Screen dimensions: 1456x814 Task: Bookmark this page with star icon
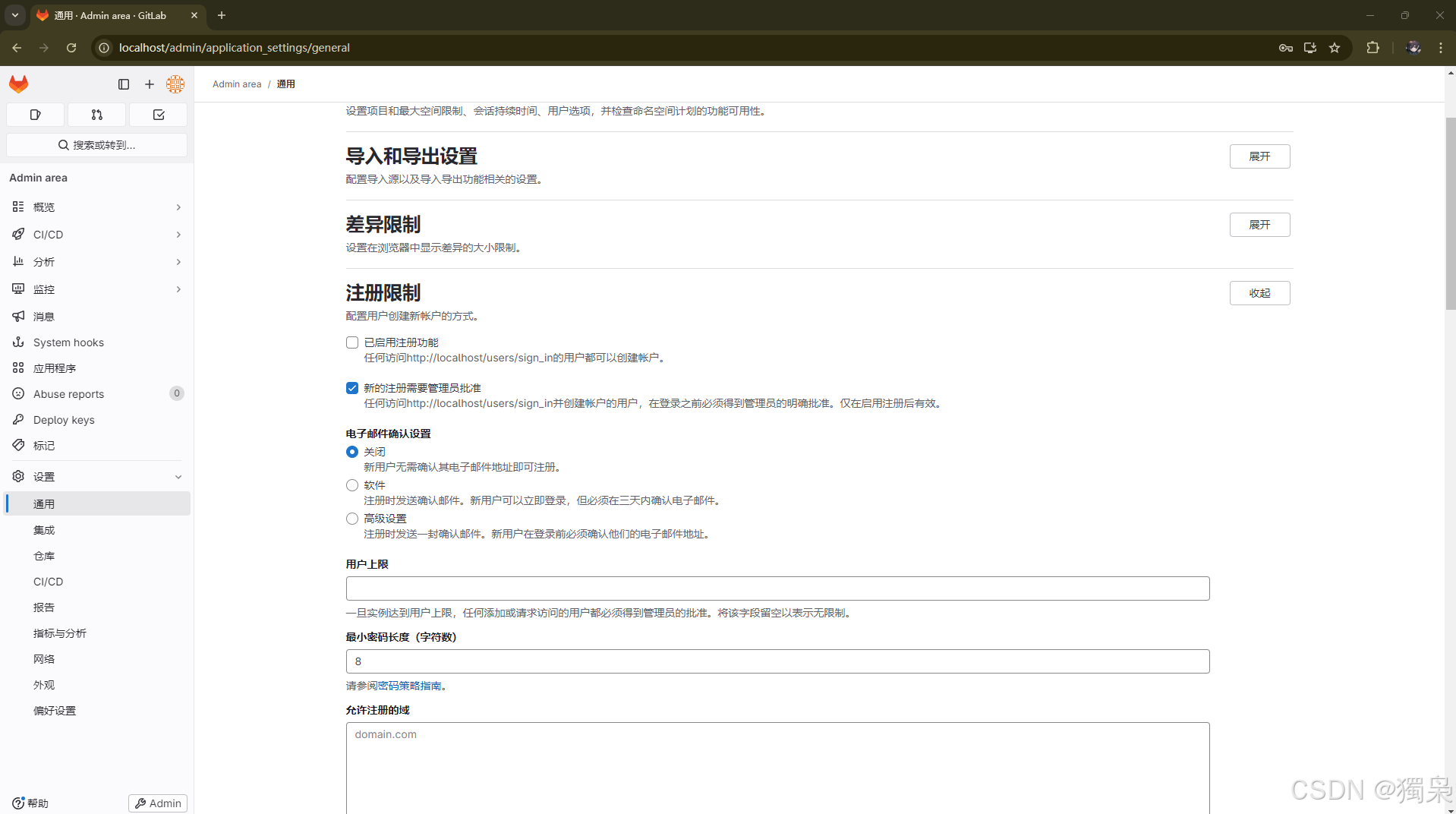point(1335,47)
